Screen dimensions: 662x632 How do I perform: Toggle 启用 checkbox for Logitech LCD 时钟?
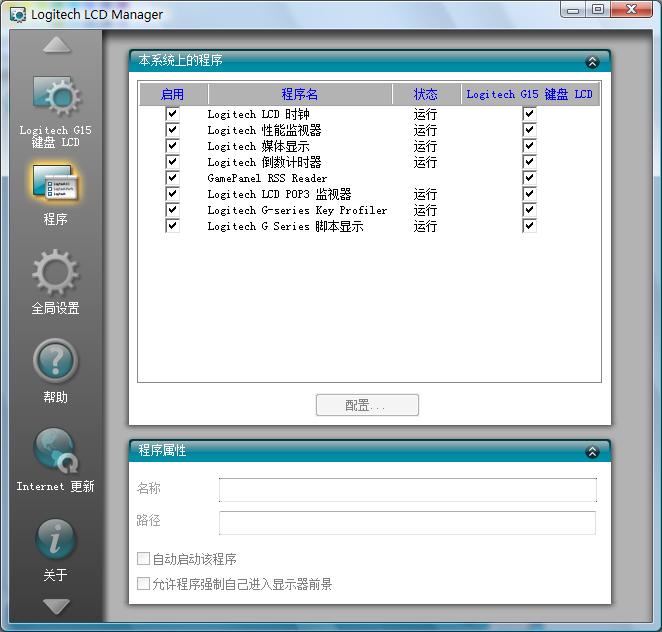point(172,114)
